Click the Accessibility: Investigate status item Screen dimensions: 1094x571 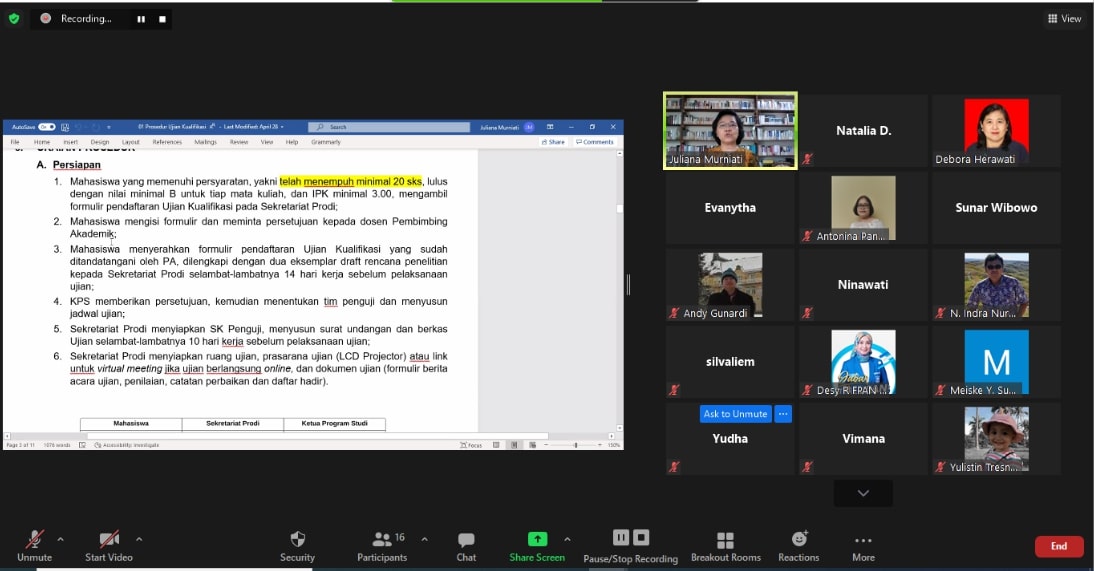126,445
